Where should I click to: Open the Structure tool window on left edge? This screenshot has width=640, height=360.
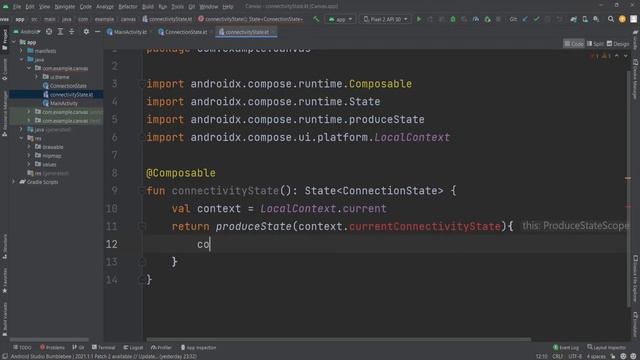4,247
